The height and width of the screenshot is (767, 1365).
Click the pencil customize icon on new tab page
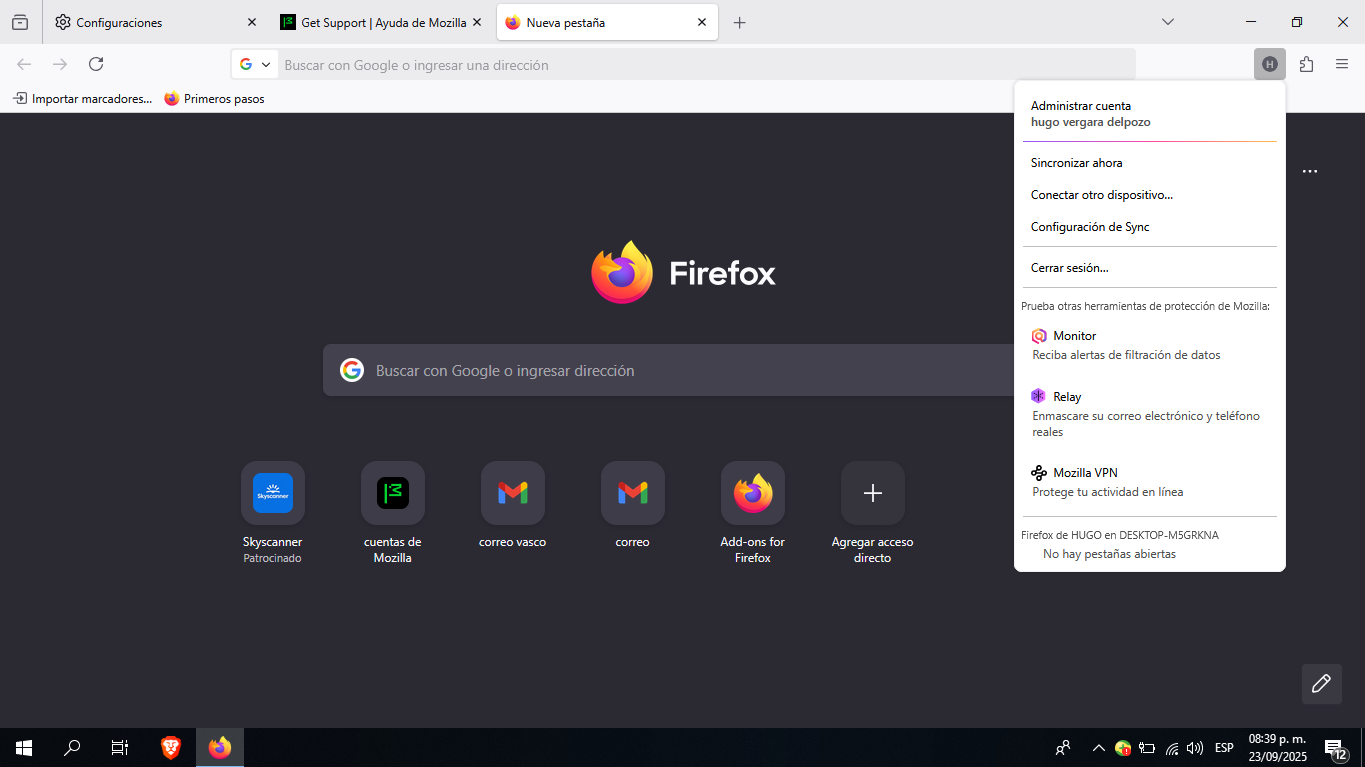coord(1321,684)
